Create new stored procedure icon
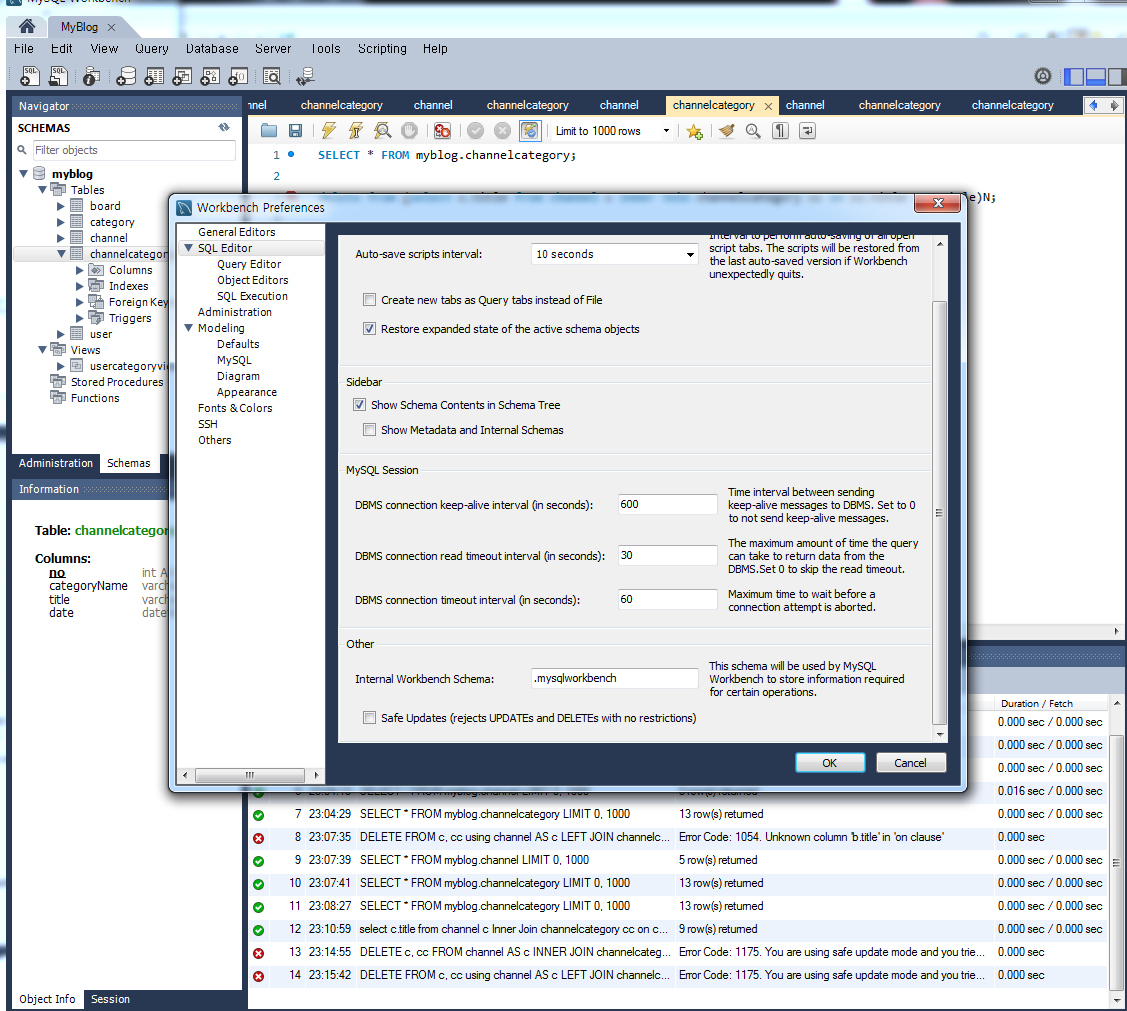The width and height of the screenshot is (1127, 1011). point(211,75)
